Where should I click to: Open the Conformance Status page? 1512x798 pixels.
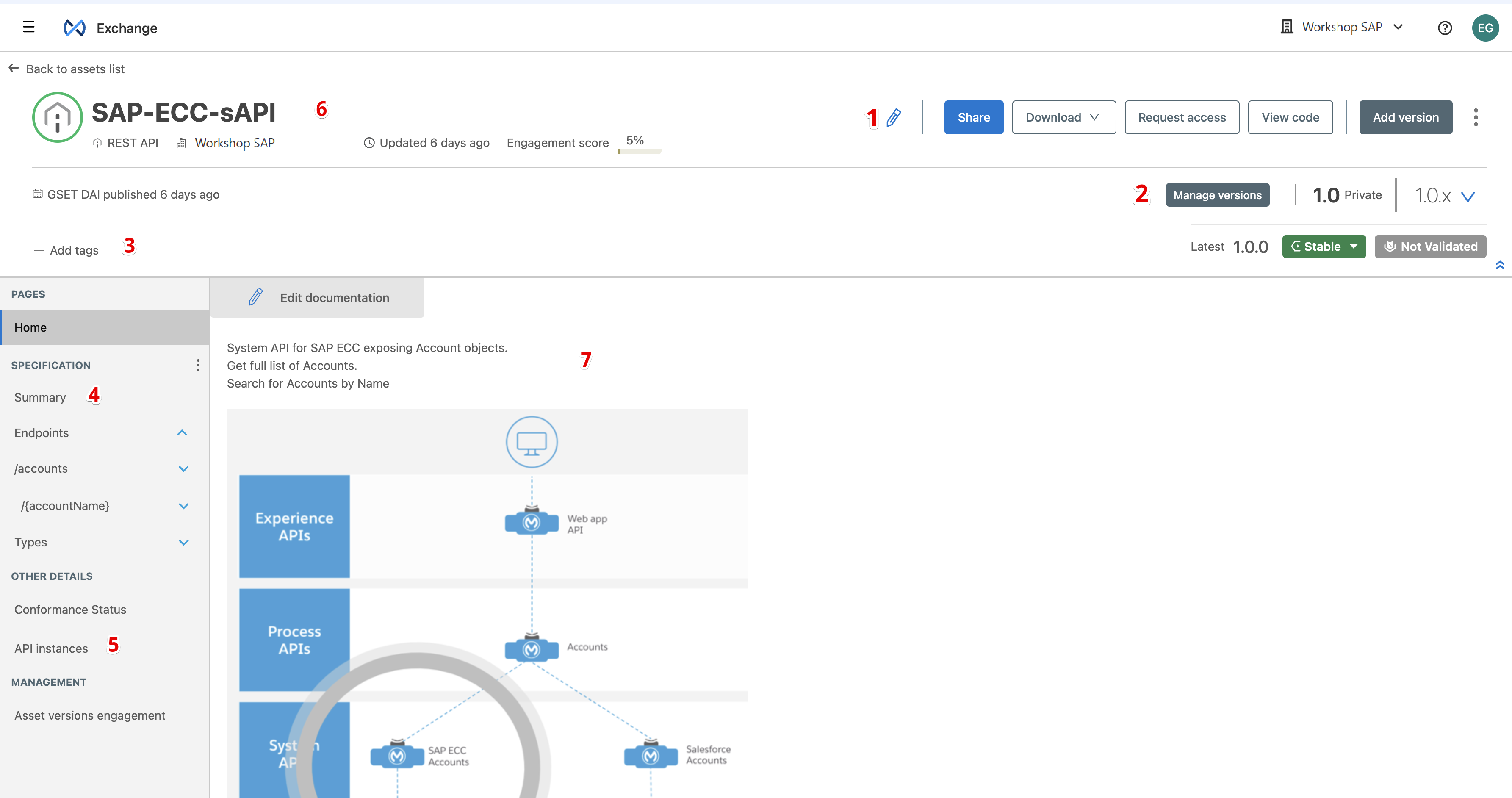click(x=70, y=610)
